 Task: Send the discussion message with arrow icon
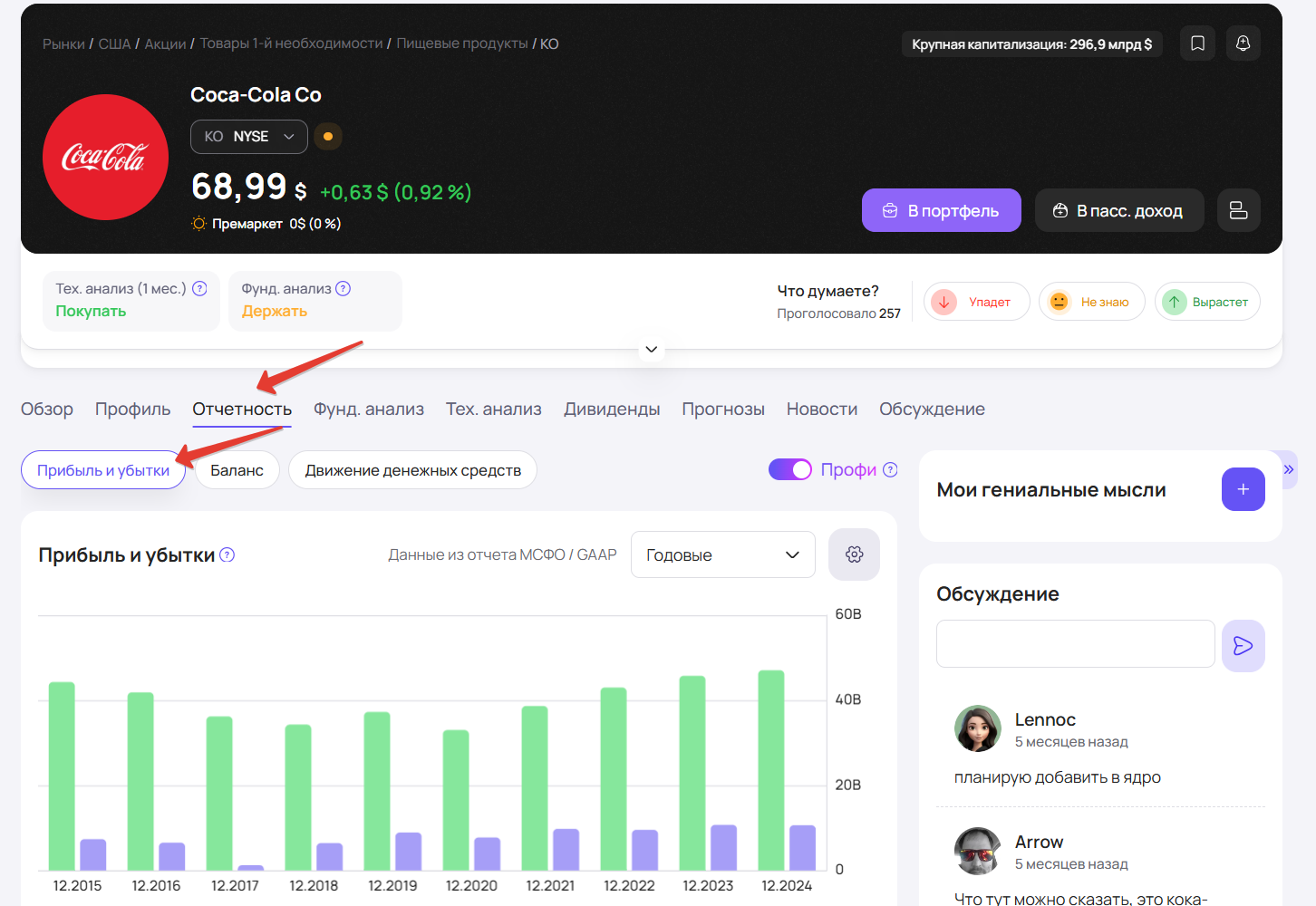tap(1243, 646)
